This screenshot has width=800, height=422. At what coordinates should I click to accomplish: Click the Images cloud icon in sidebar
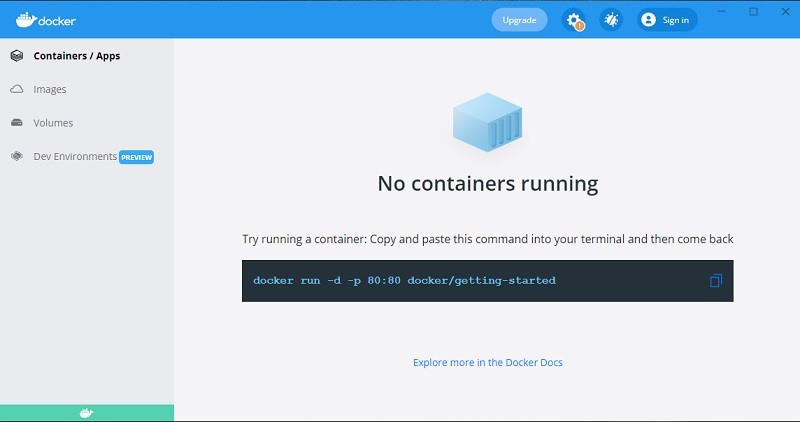coord(17,90)
